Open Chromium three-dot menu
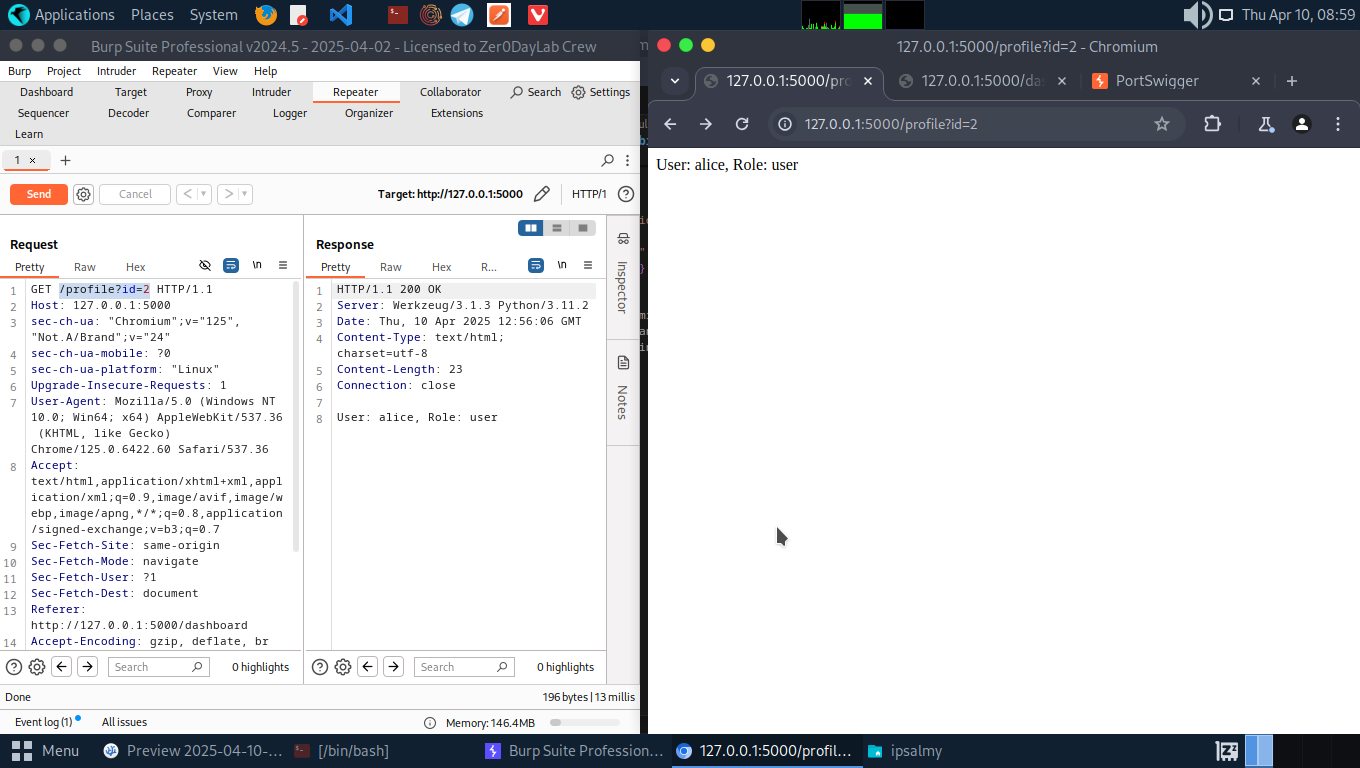 coord(1338,124)
